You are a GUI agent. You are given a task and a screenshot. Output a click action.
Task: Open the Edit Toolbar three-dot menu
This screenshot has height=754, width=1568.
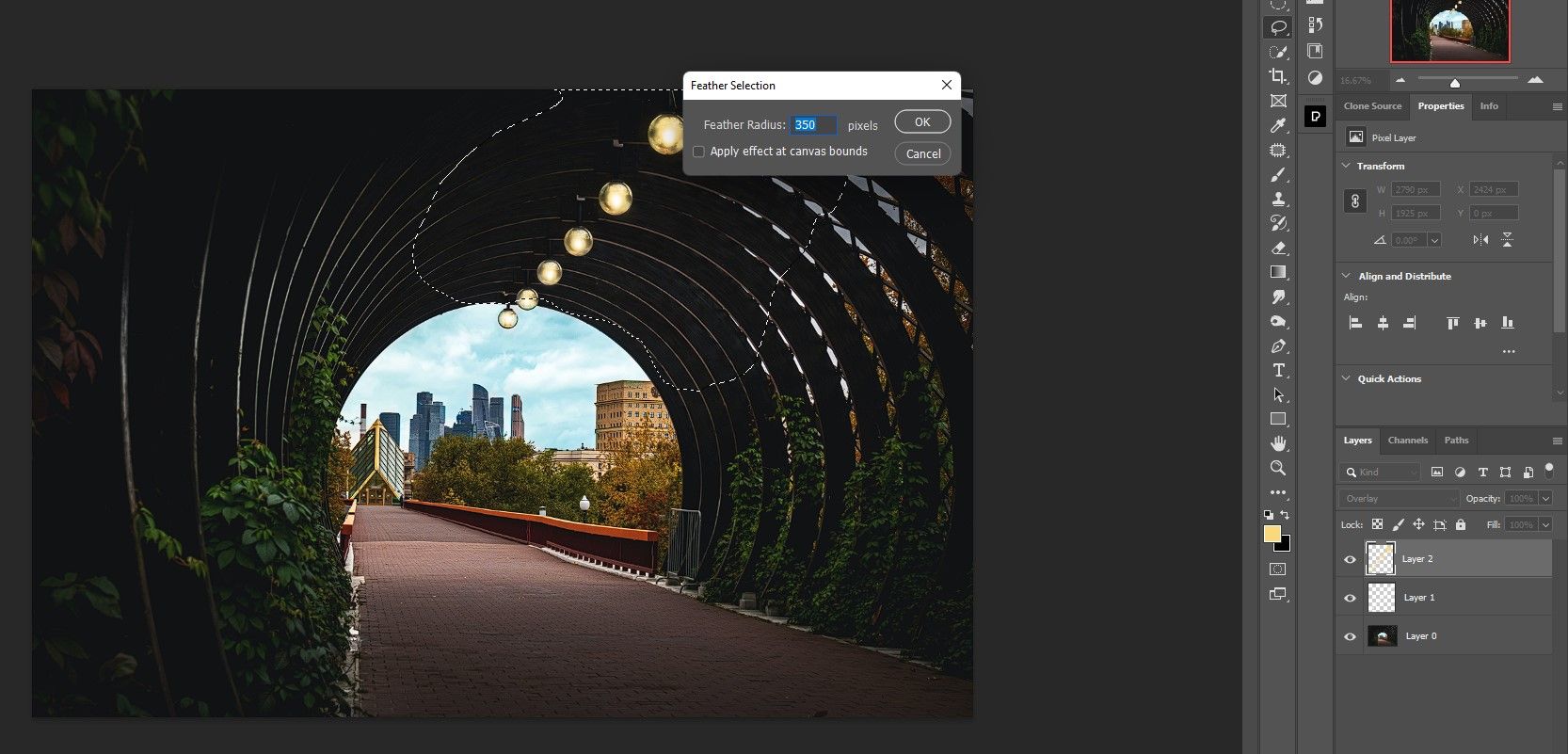[1278, 492]
